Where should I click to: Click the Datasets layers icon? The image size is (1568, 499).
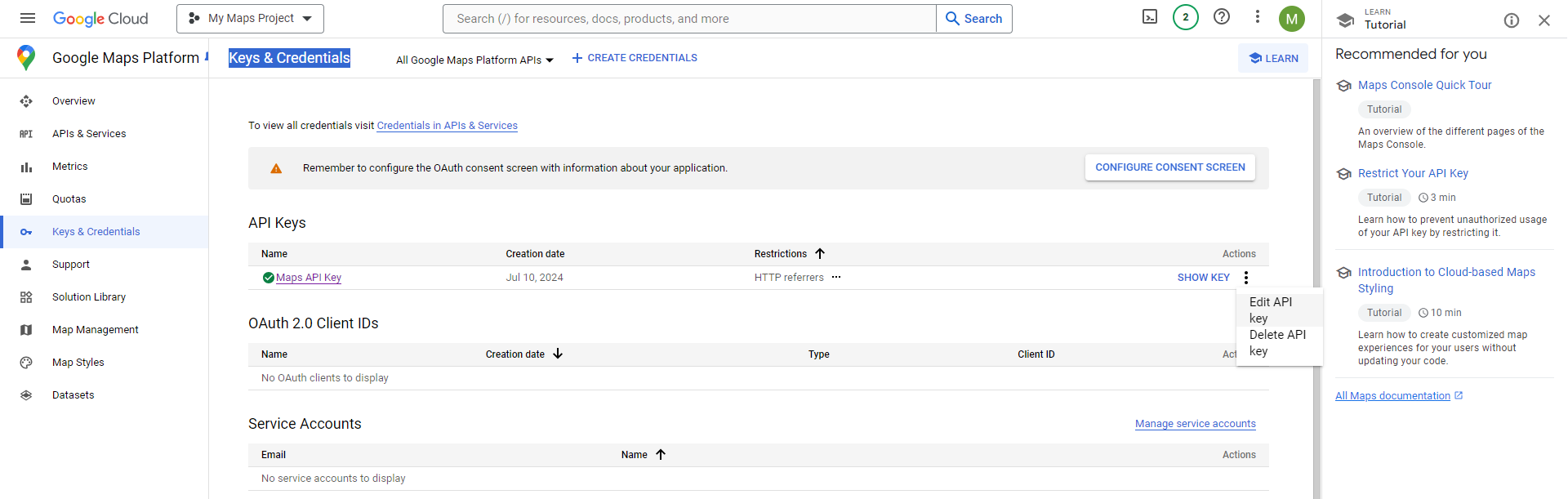(26, 395)
